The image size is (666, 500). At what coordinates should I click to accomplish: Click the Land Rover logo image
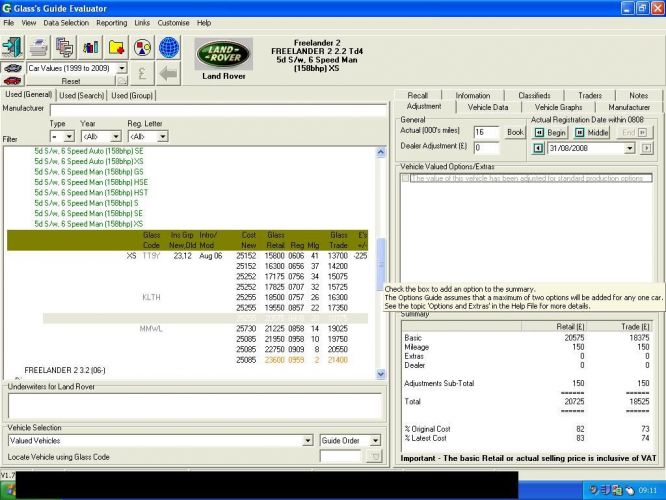point(223,54)
